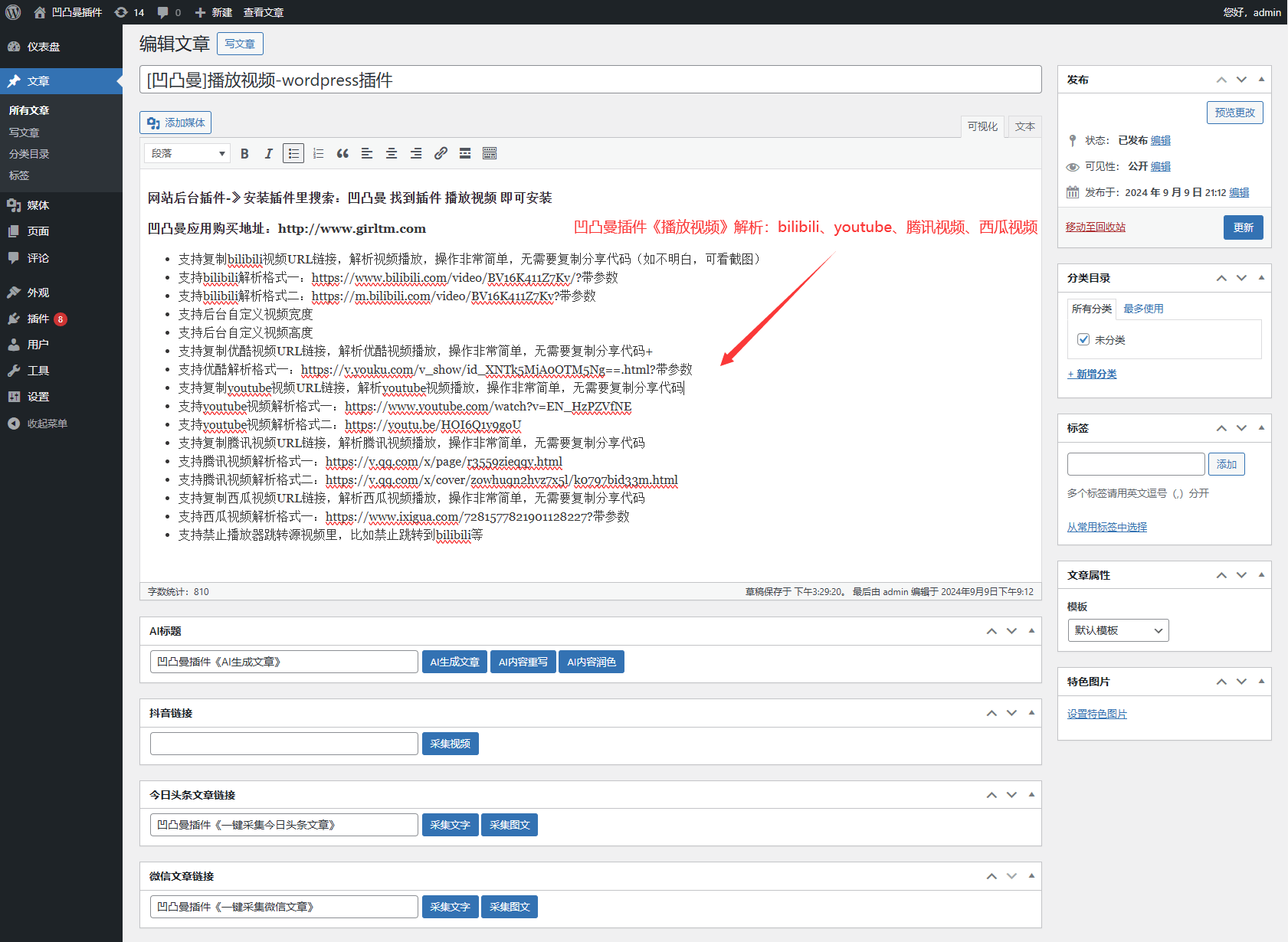Open the comments bubble in the admin bar
This screenshot has height=942, width=1288.
(169, 12)
